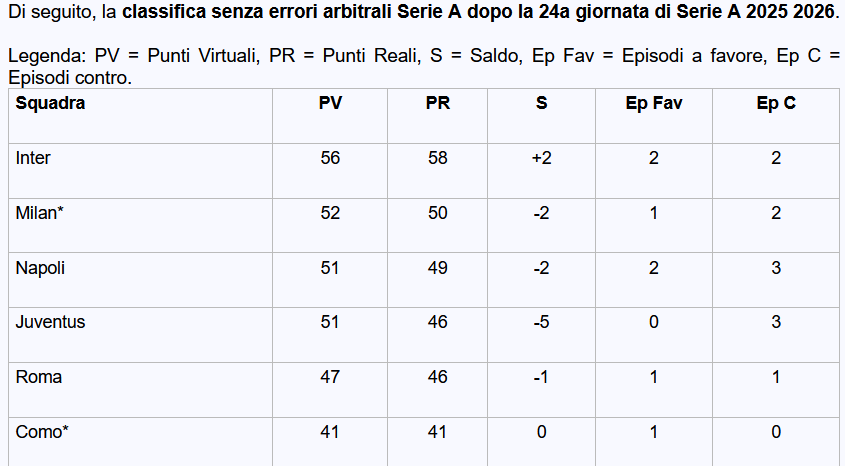Screen dimensions: 845x466
Task: Click the S column header
Action: pos(542,103)
